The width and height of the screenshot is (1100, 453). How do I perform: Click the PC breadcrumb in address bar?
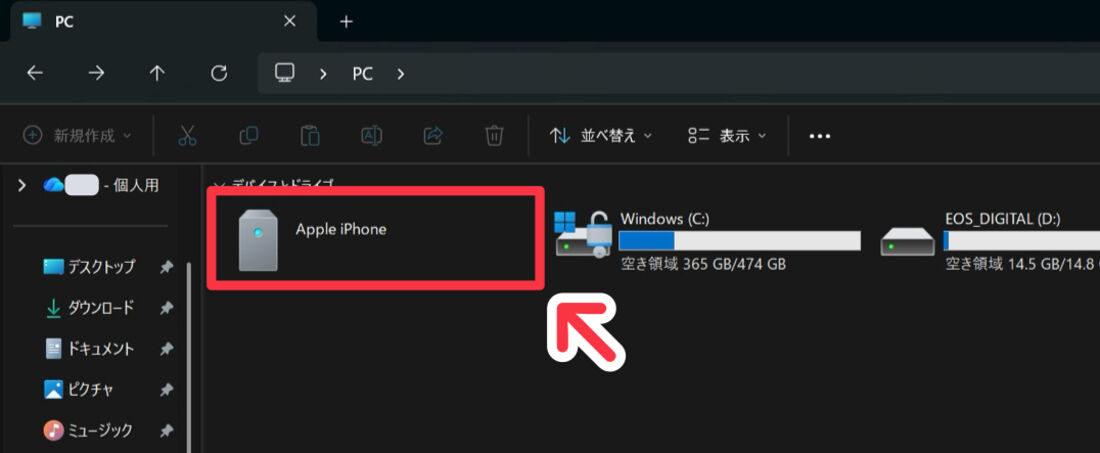click(x=362, y=74)
